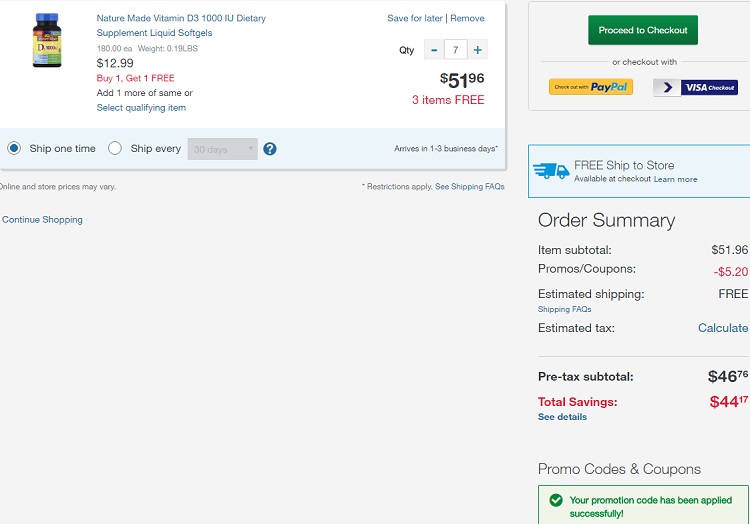Click the $12.99 unit price text
The image size is (750, 524).
tap(115, 63)
